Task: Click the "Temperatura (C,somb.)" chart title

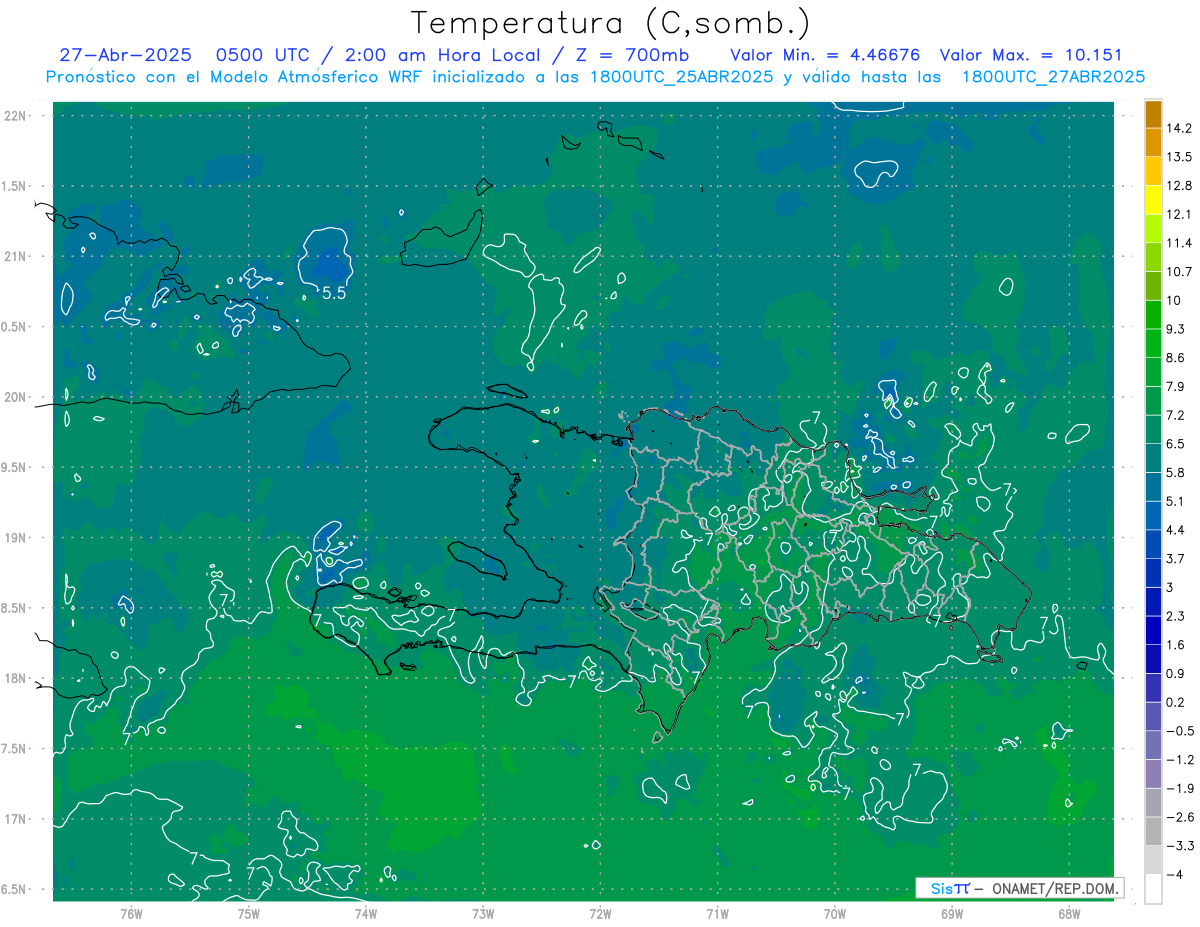Action: pyautogui.click(x=611, y=22)
